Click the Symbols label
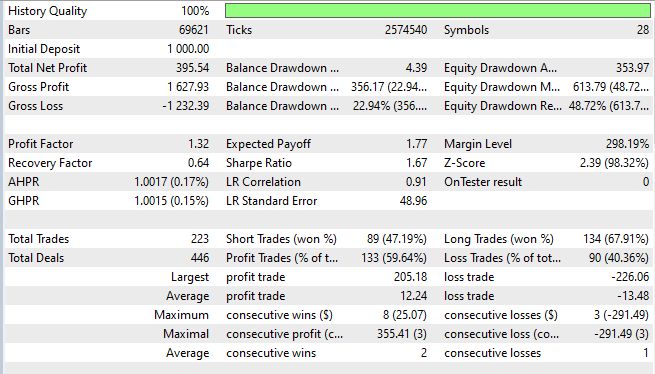The width and height of the screenshot is (655, 374). 466,30
